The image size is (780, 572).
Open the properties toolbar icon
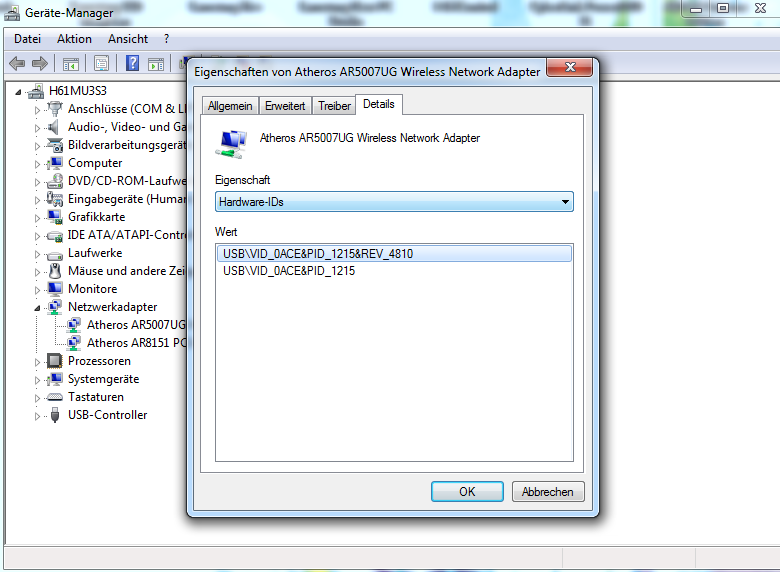tap(101, 64)
